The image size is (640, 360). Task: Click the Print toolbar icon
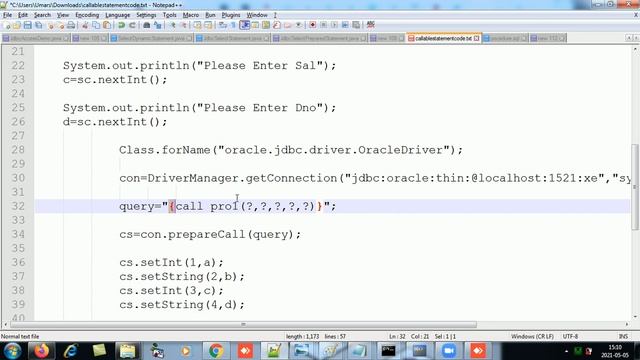71,25
